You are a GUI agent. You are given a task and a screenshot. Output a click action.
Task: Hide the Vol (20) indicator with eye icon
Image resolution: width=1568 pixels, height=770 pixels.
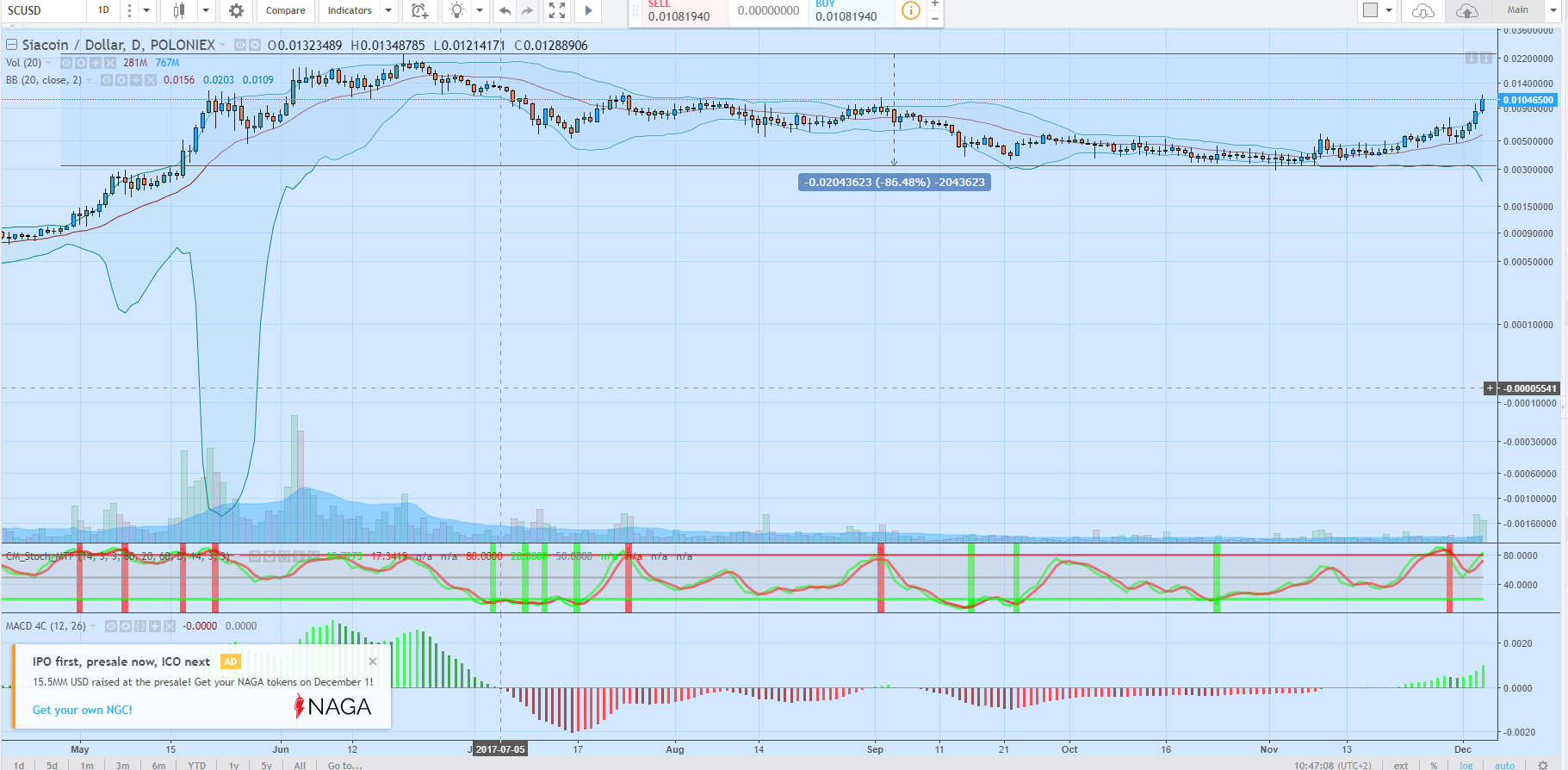coord(65,63)
